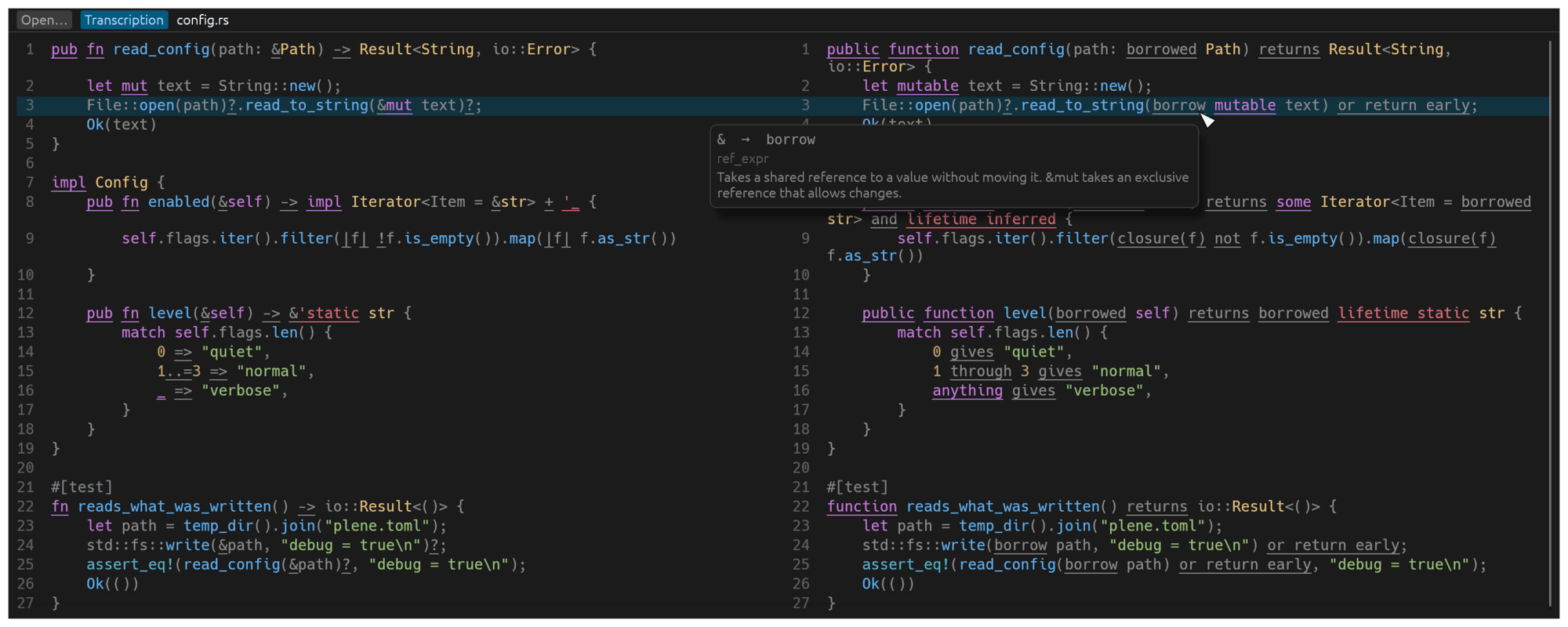
Task: Click the underlined word "anything" in the right pane
Action: point(967,390)
